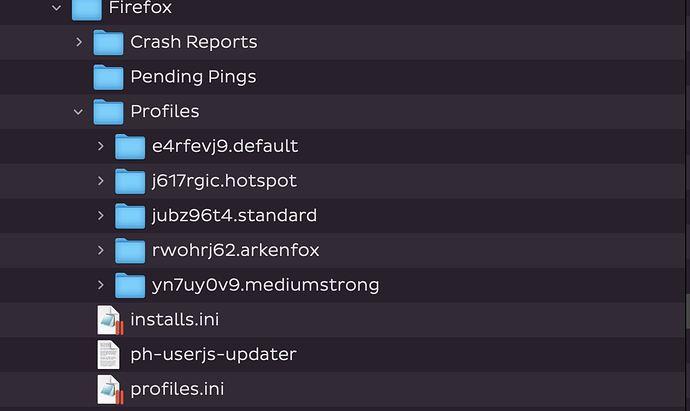Expand yn7uy0v9.mediumstrong disclosure arrow

pos(100,285)
